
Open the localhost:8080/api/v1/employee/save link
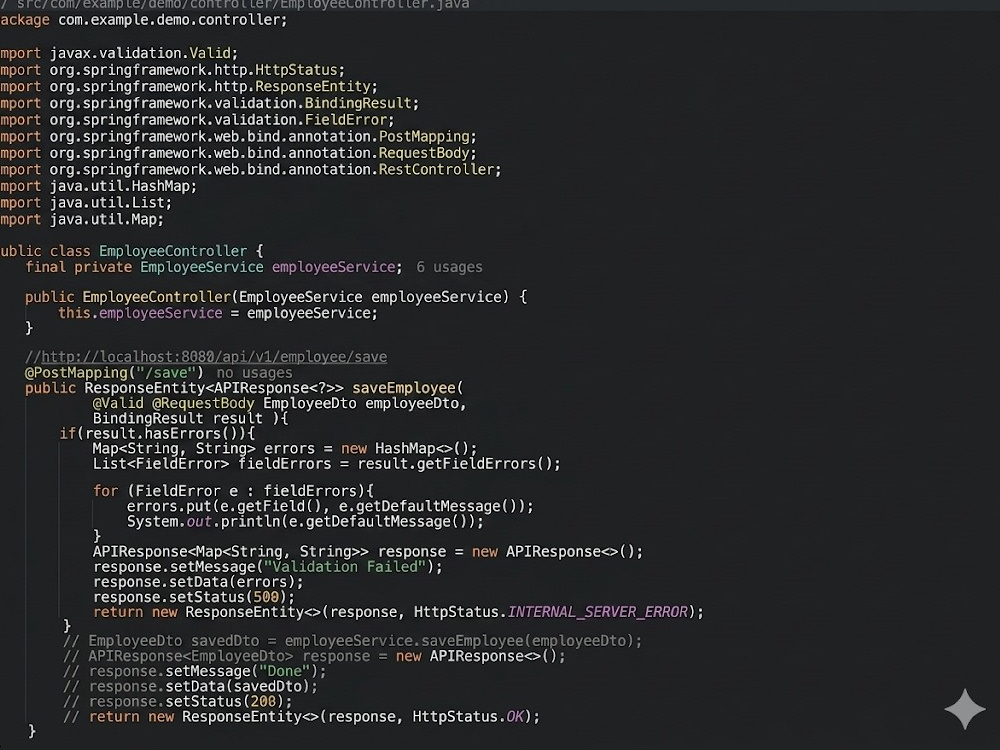pos(214,357)
